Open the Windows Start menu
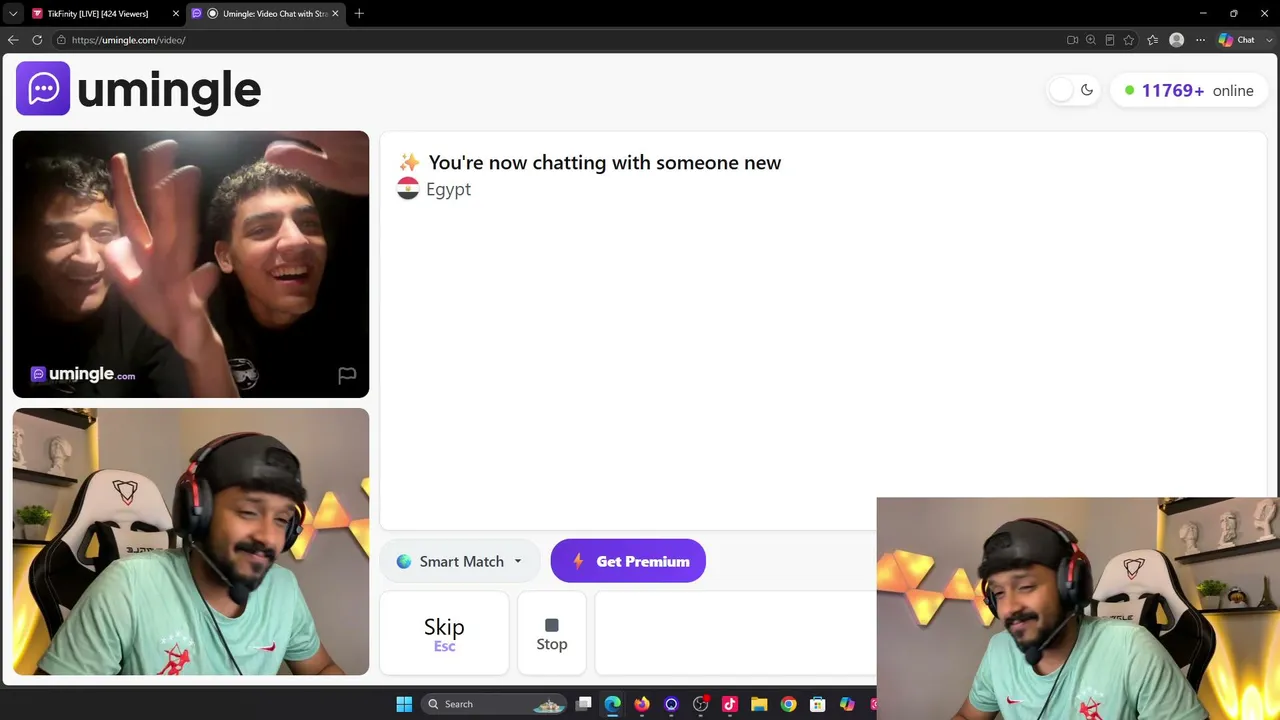This screenshot has height=720, width=1280. coord(404,704)
